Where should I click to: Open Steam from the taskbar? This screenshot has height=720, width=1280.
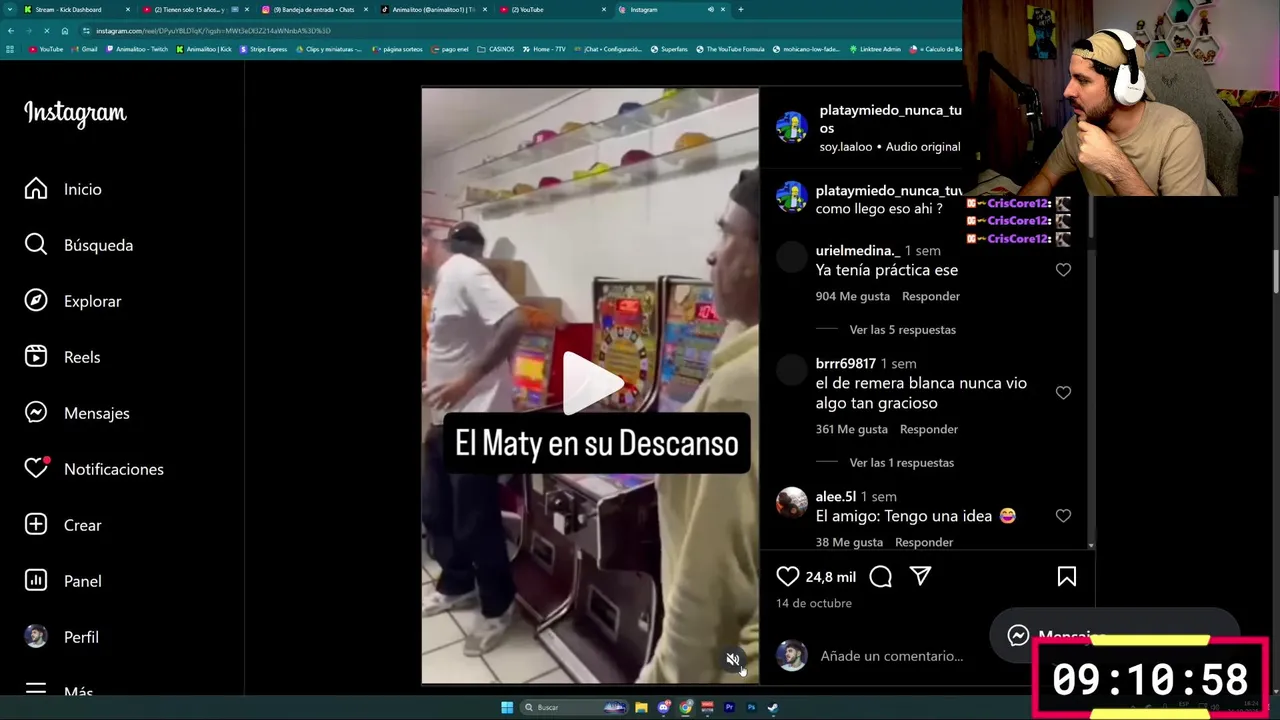(772, 707)
